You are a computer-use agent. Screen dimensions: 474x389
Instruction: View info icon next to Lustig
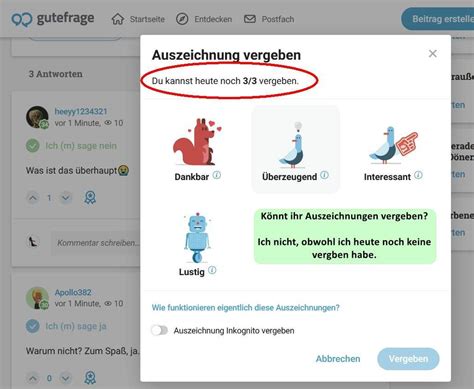212,270
